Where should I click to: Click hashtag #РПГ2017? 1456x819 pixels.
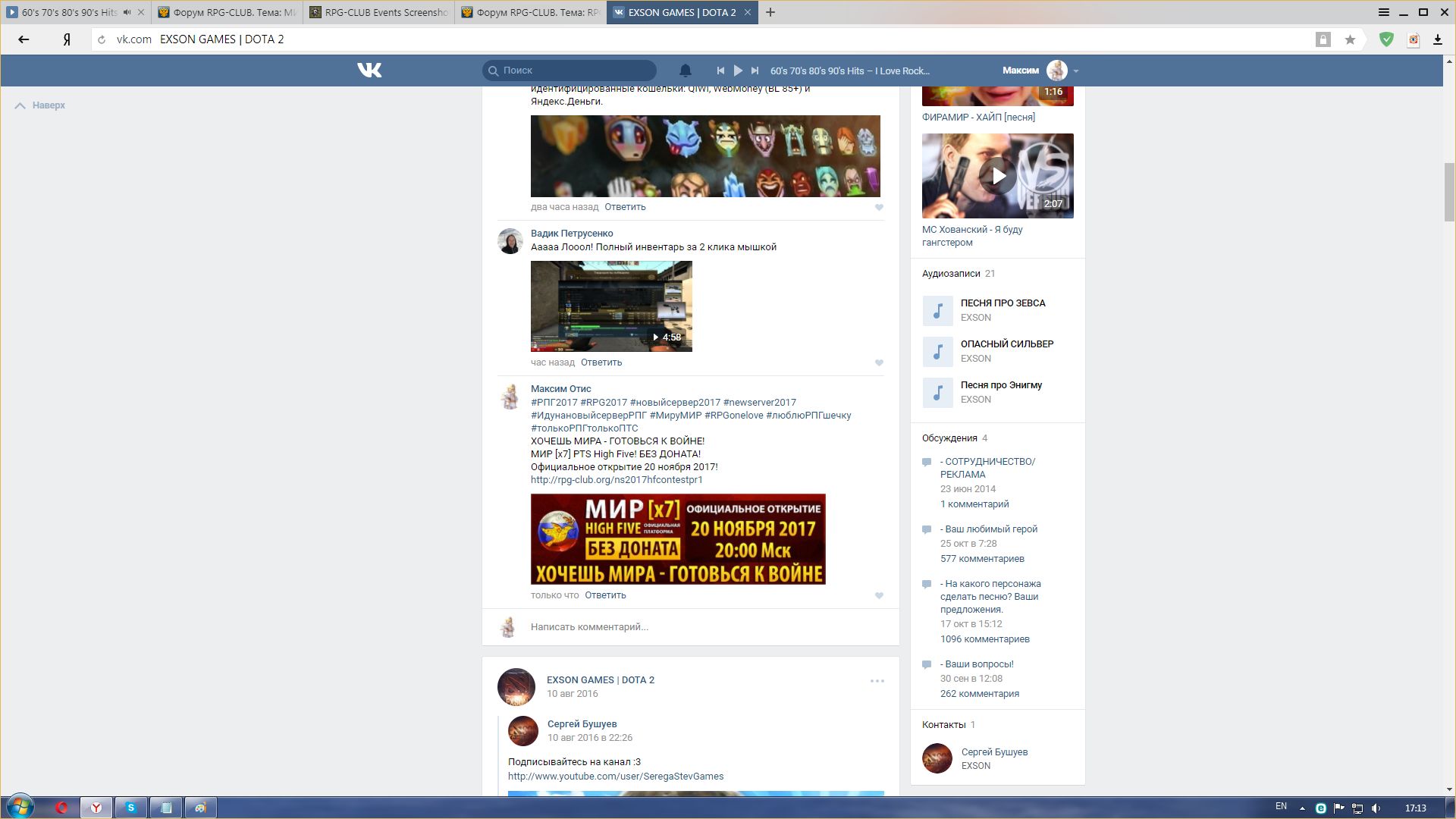[554, 403]
